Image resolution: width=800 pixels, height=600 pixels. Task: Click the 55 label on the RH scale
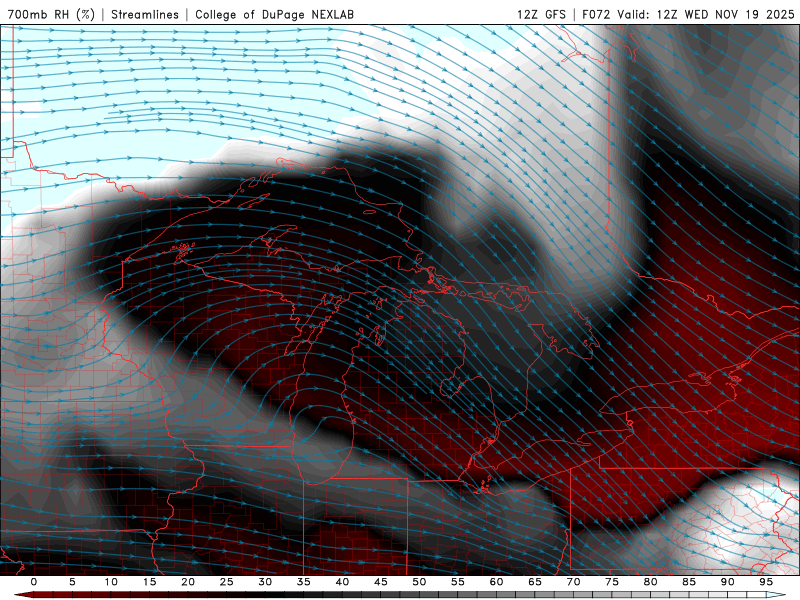(457, 582)
